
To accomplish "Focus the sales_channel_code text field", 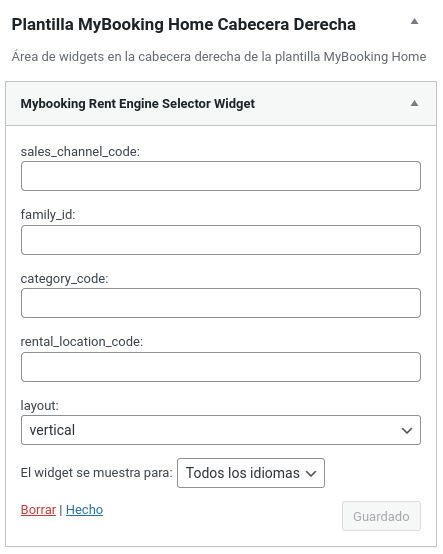I will [221, 176].
